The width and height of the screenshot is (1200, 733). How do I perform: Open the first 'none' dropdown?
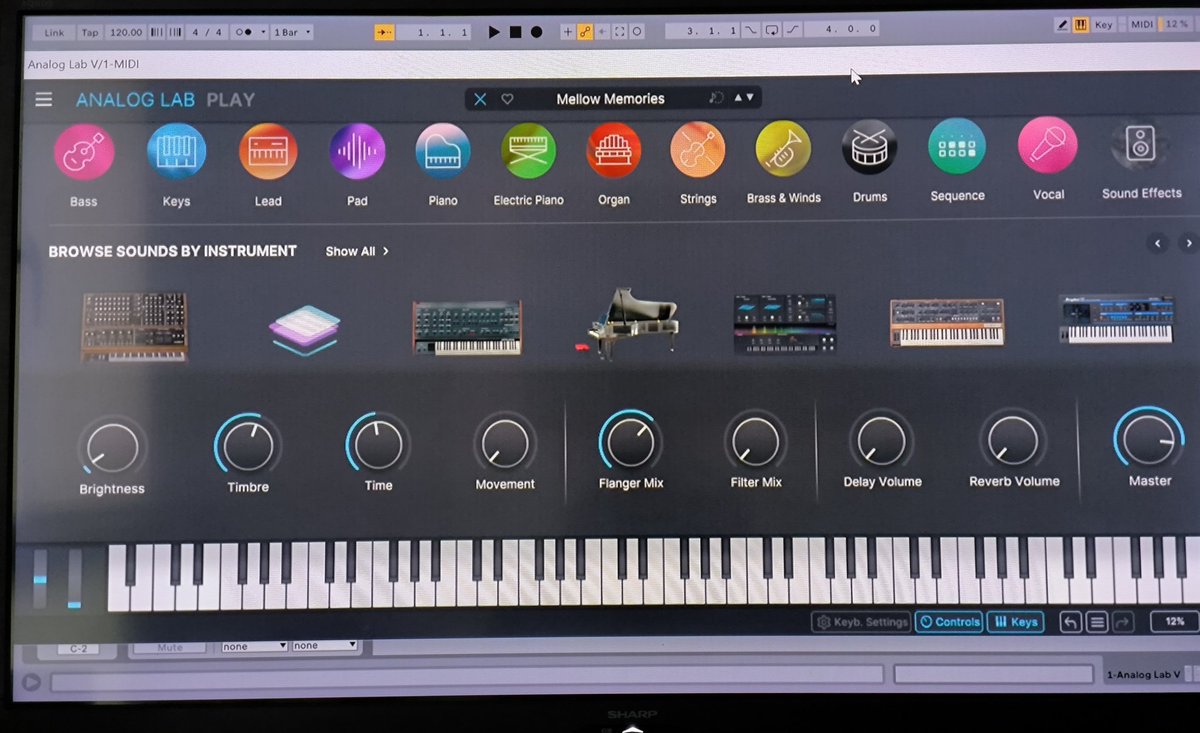tap(255, 646)
